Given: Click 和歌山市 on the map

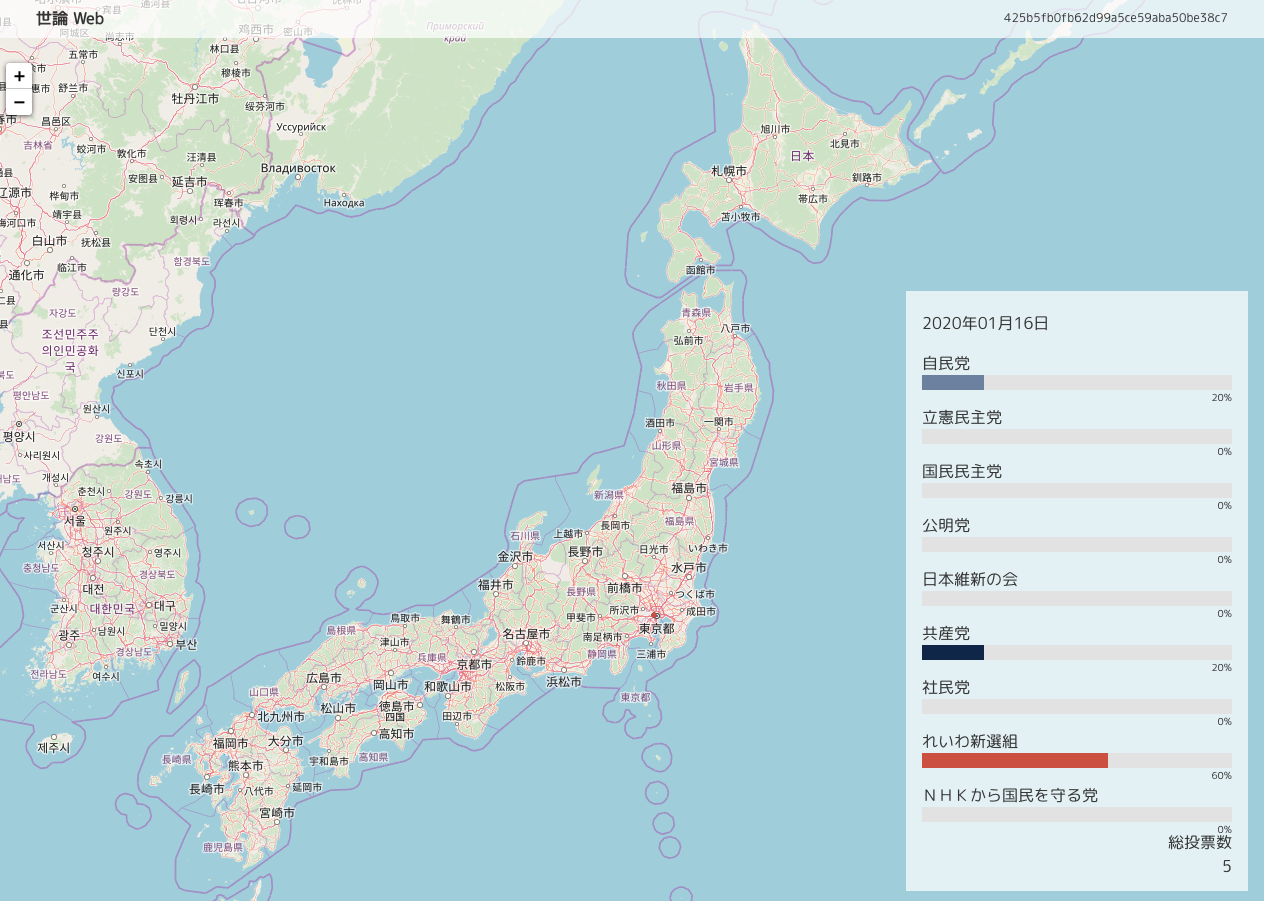Looking at the screenshot, I should click(x=448, y=686).
